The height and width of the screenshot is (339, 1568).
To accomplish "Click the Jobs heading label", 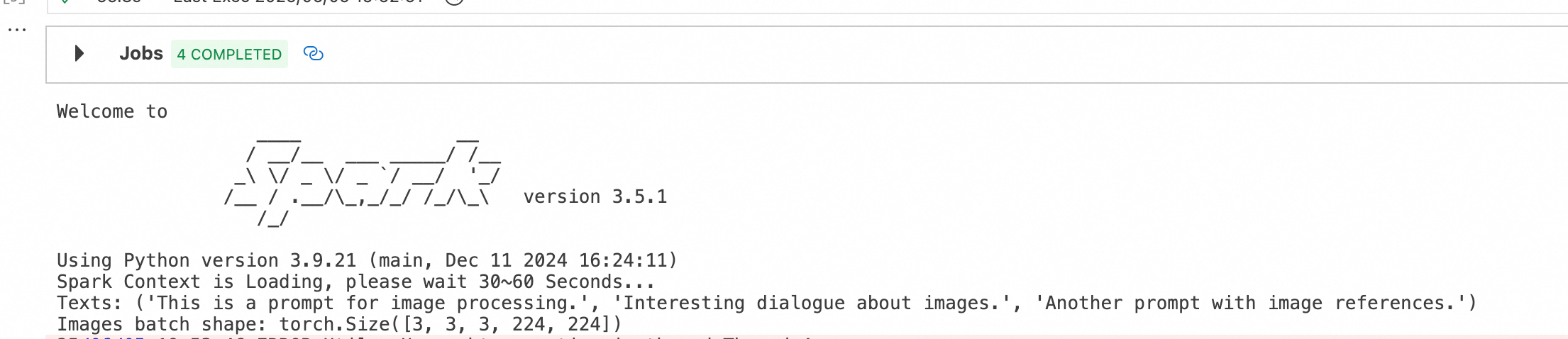I will point(141,54).
